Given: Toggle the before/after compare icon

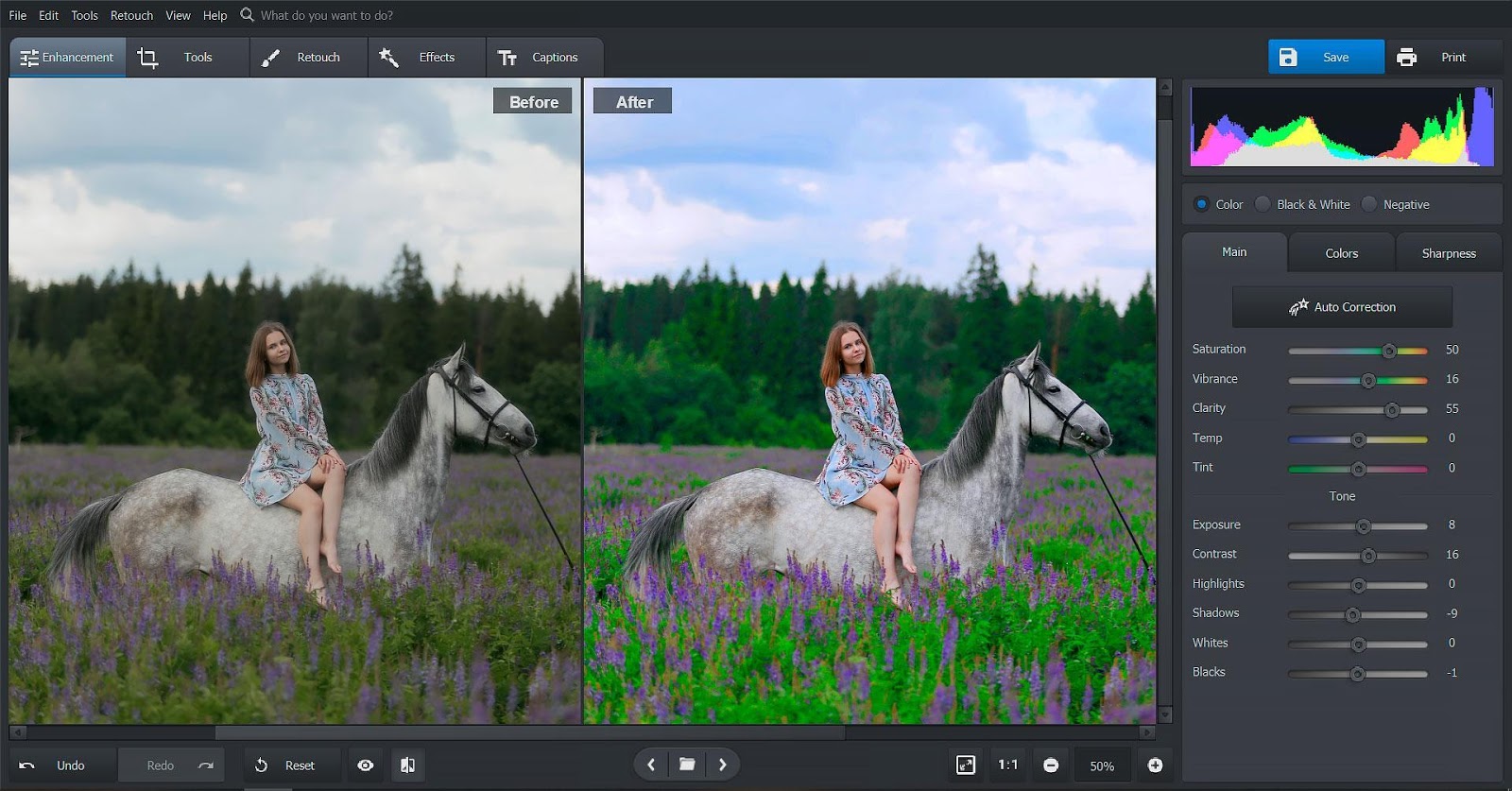Looking at the screenshot, I should [407, 765].
